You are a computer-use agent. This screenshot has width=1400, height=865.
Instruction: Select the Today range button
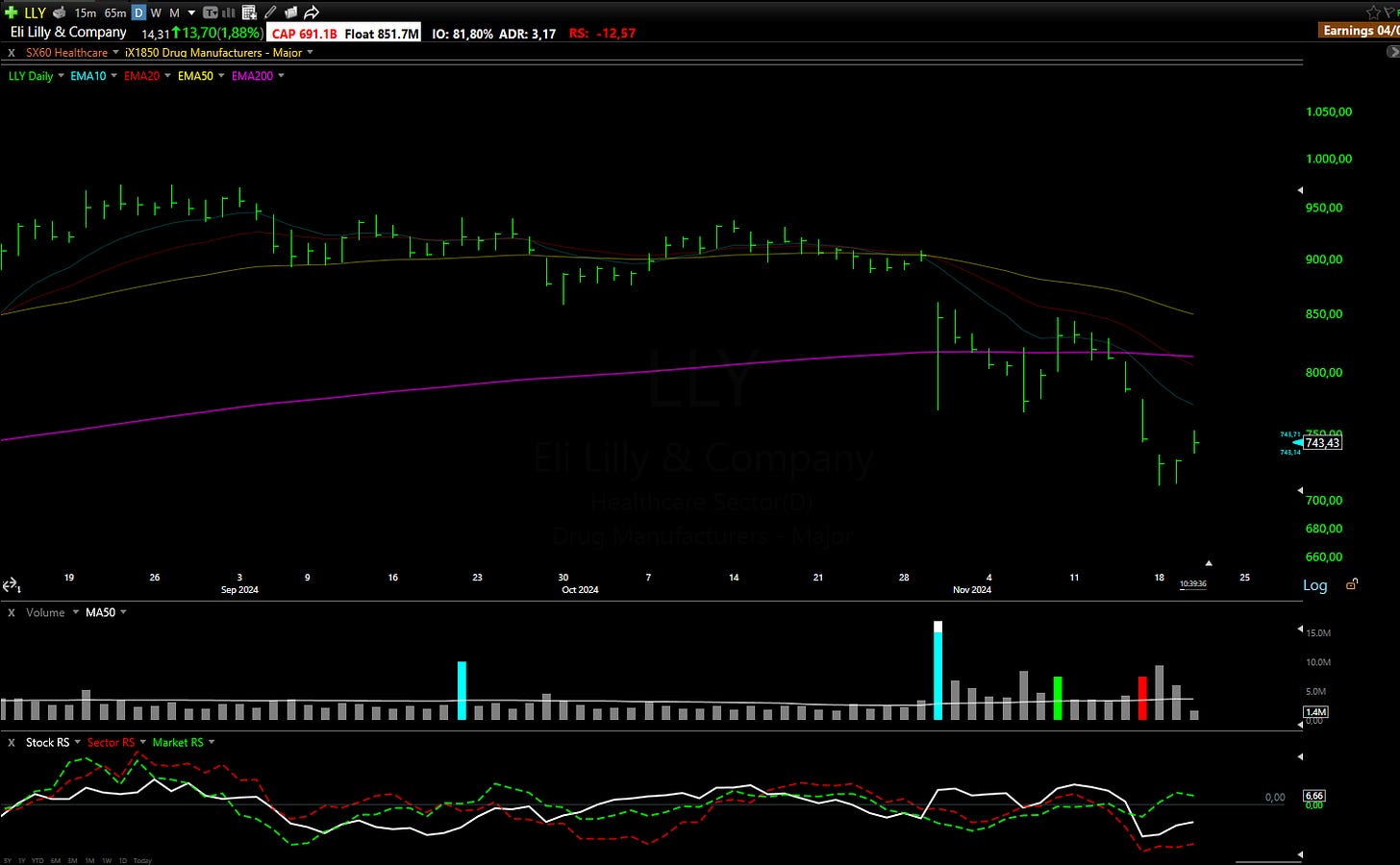142,860
